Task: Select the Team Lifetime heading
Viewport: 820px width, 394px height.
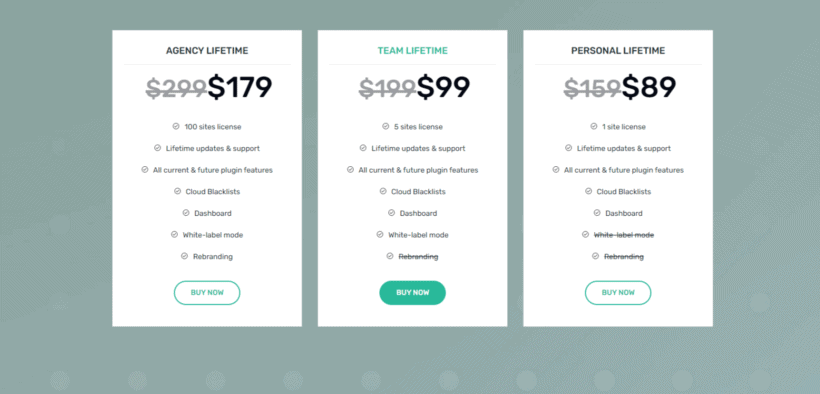Action: 413,51
